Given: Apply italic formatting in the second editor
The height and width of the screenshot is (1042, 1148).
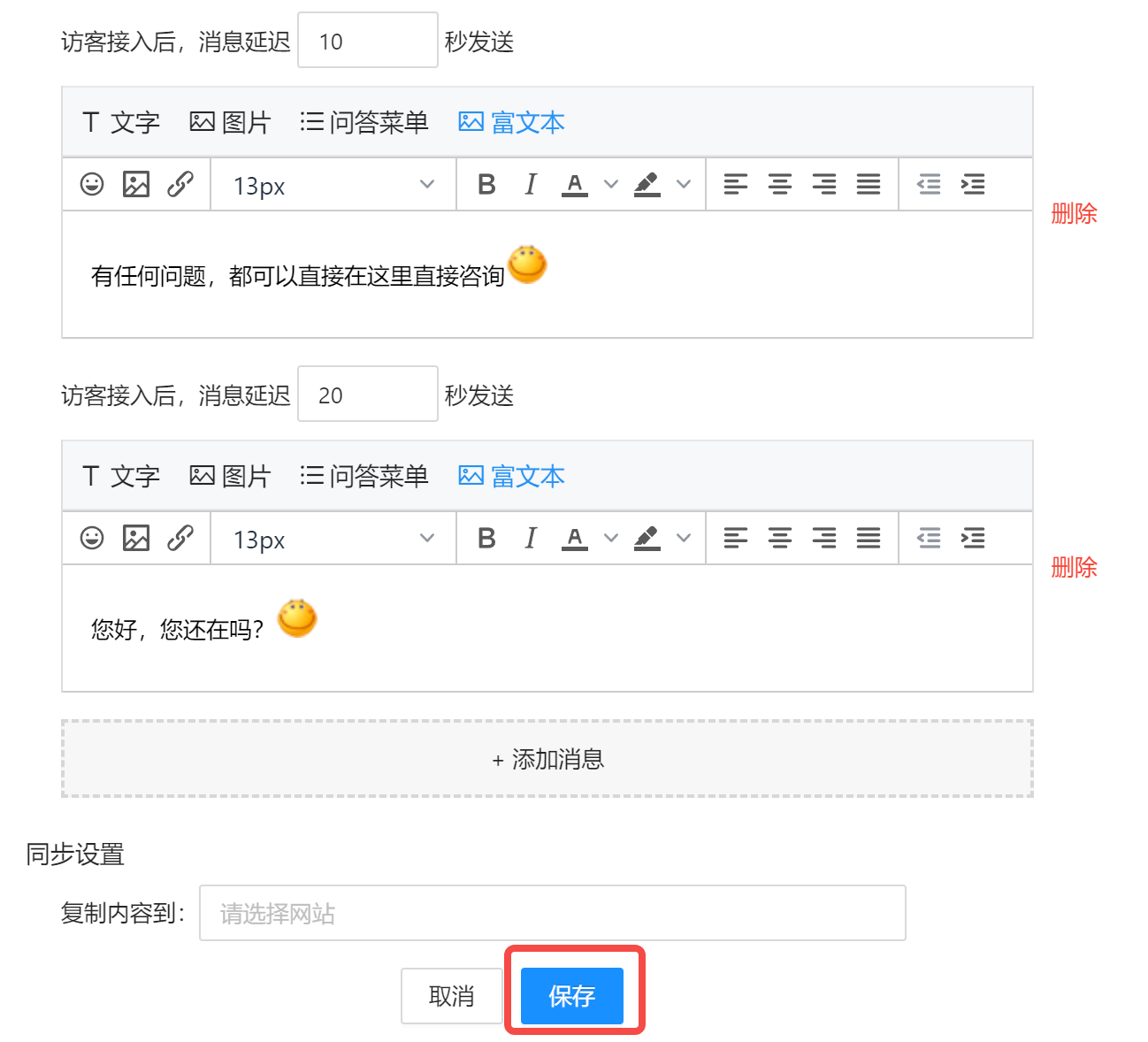Looking at the screenshot, I should pos(530,538).
